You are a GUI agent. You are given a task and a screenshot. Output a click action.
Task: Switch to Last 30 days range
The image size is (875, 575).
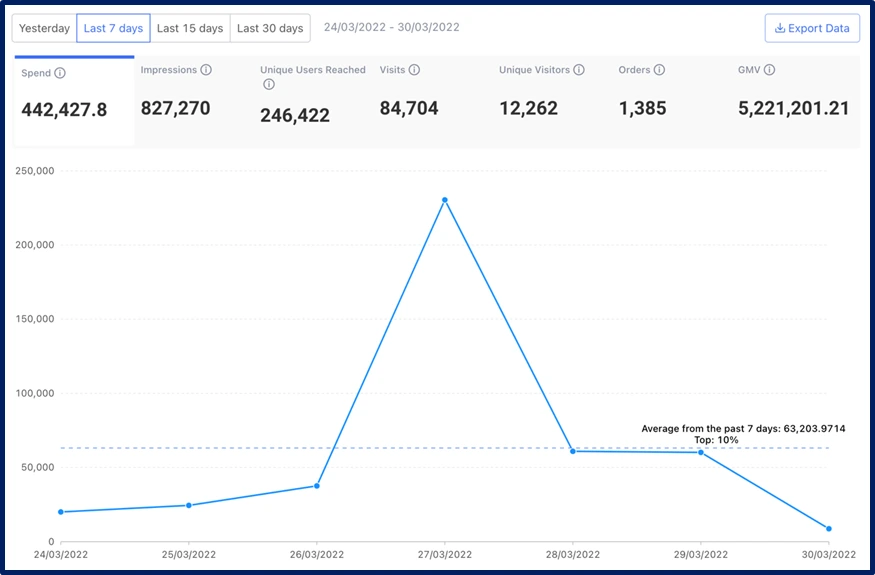270,28
